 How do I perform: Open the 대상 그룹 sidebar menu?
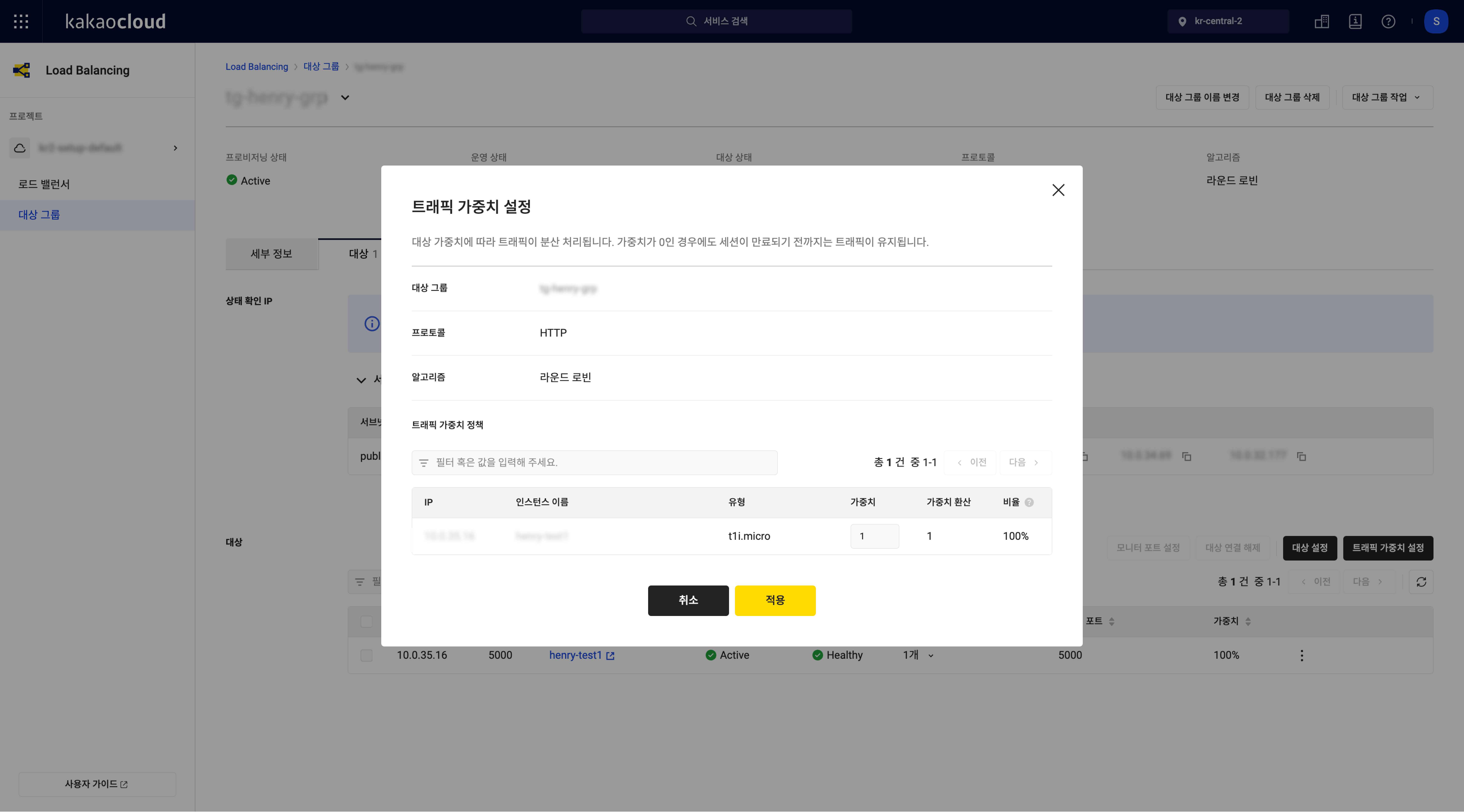tap(97, 215)
